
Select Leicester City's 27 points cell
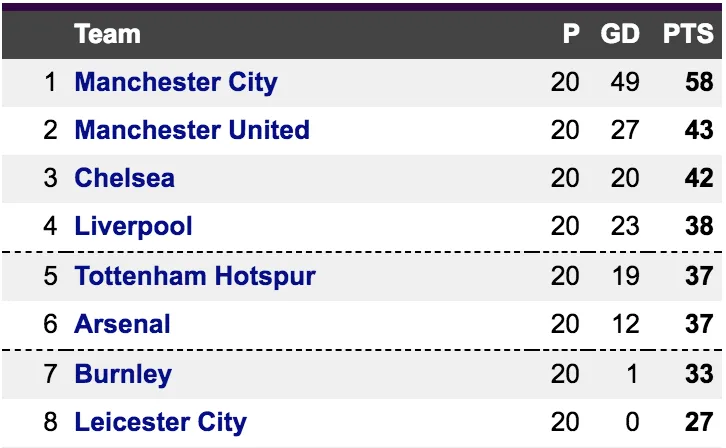tap(699, 422)
